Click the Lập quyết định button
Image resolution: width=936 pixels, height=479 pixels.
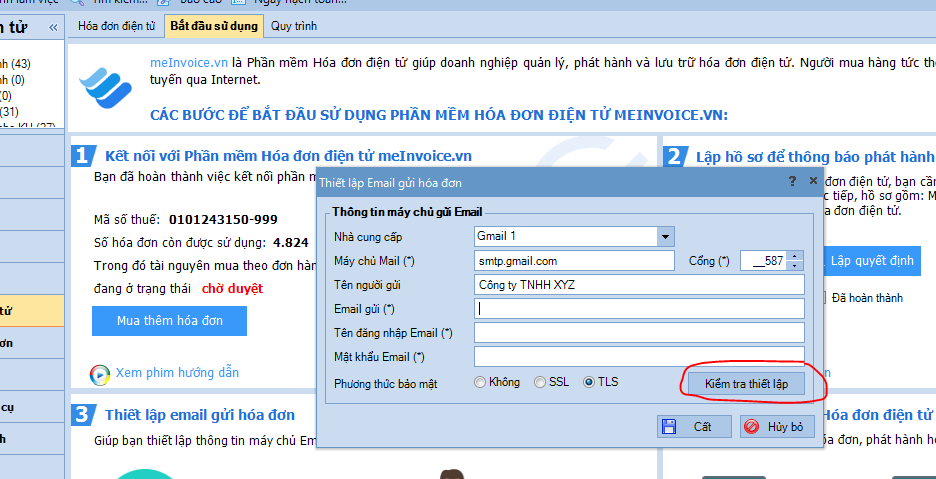[x=871, y=261]
